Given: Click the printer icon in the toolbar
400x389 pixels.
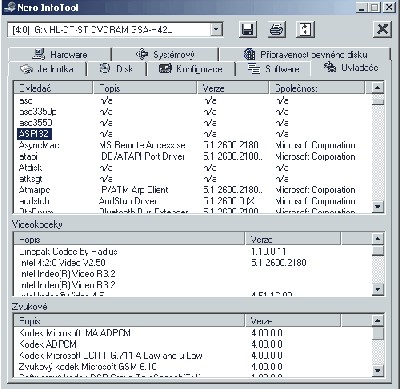Looking at the screenshot, I should tap(277, 30).
